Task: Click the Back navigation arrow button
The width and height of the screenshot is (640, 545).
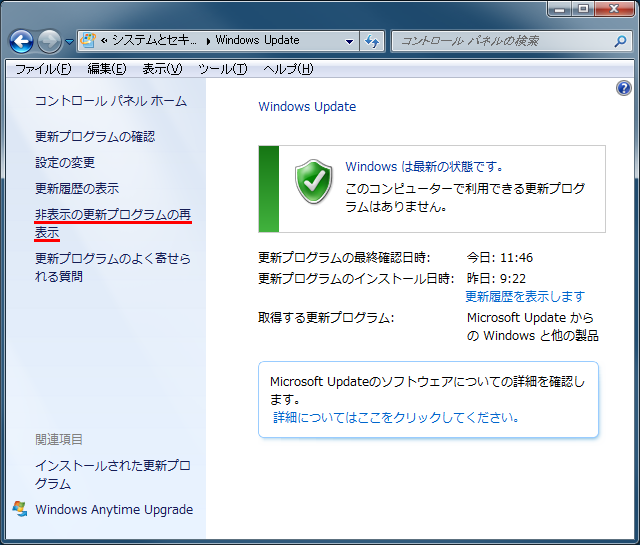Action: pos(21,41)
